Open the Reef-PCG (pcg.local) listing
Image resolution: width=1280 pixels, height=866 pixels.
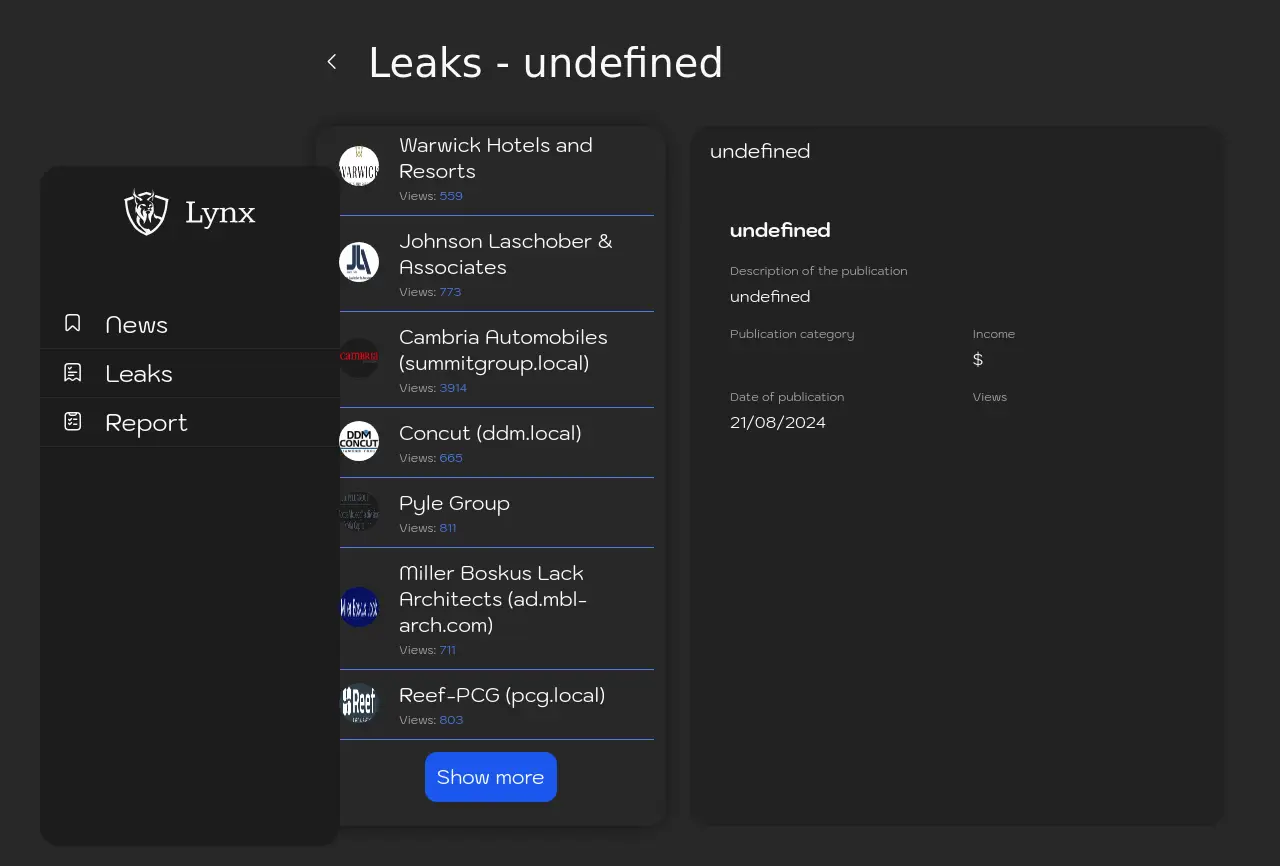click(502, 695)
